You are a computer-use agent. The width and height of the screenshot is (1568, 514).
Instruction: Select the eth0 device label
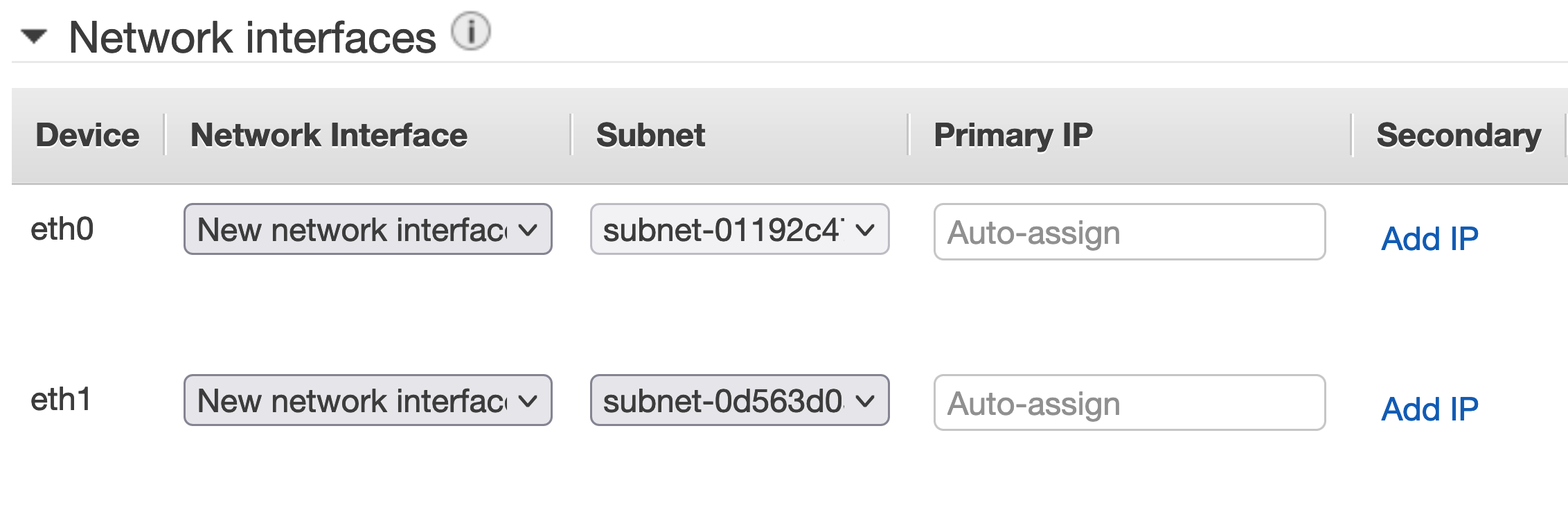62,229
